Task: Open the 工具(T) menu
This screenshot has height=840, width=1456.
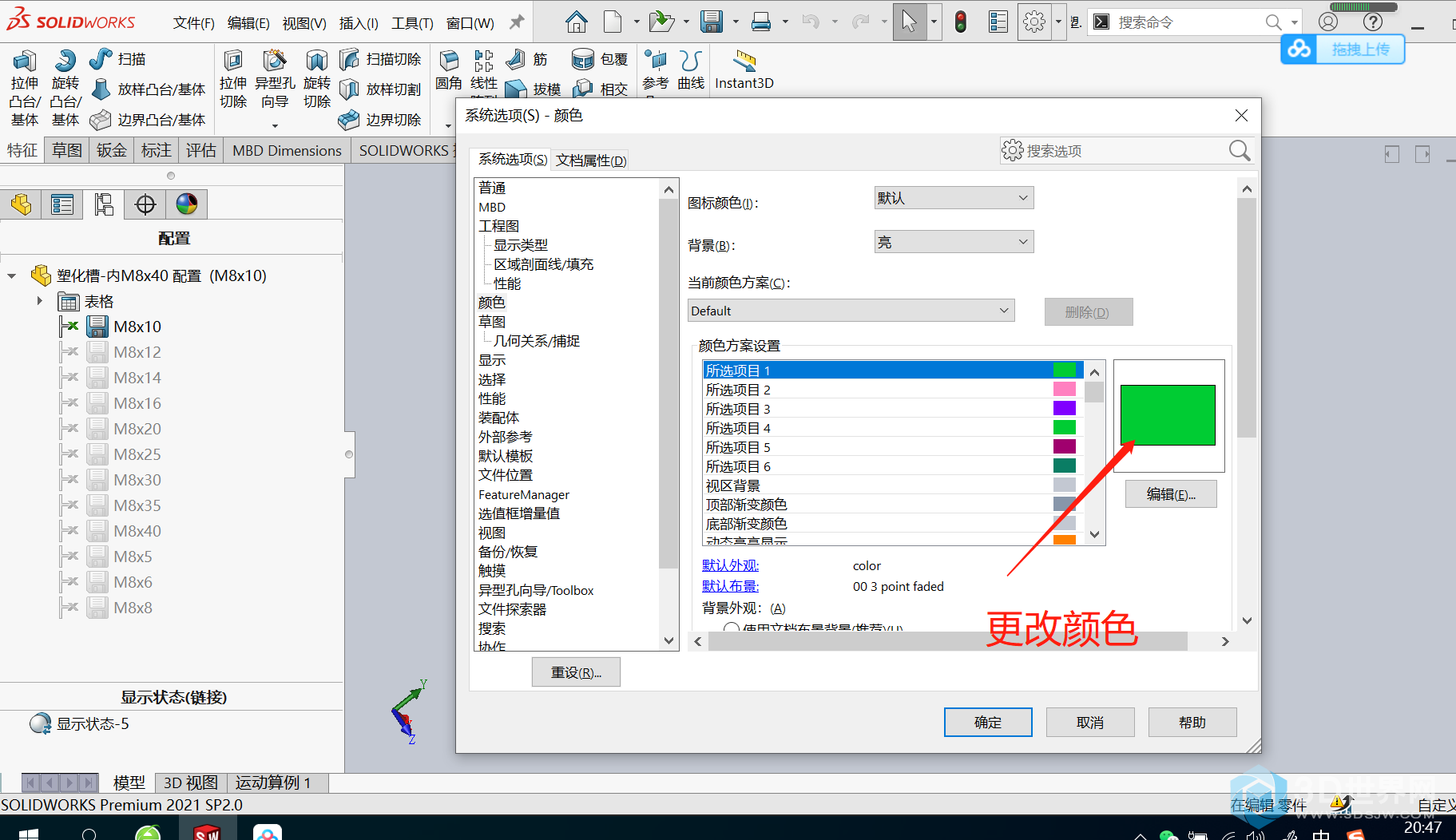Action: 412,23
